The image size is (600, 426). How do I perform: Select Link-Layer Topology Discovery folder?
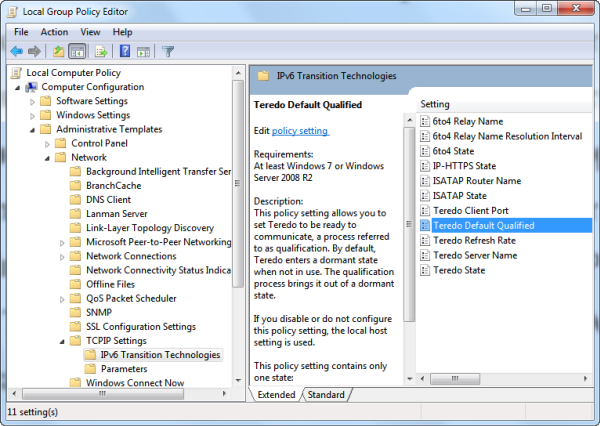(x=150, y=228)
